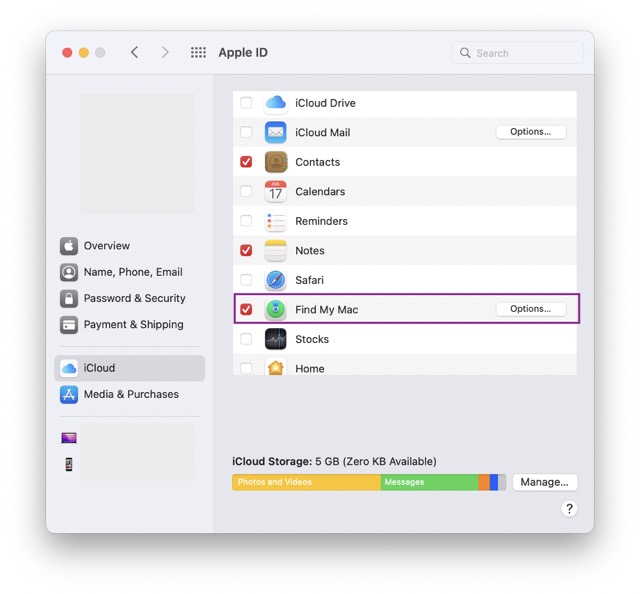Show all preferences via grid icon
640x594 pixels.
tap(198, 52)
